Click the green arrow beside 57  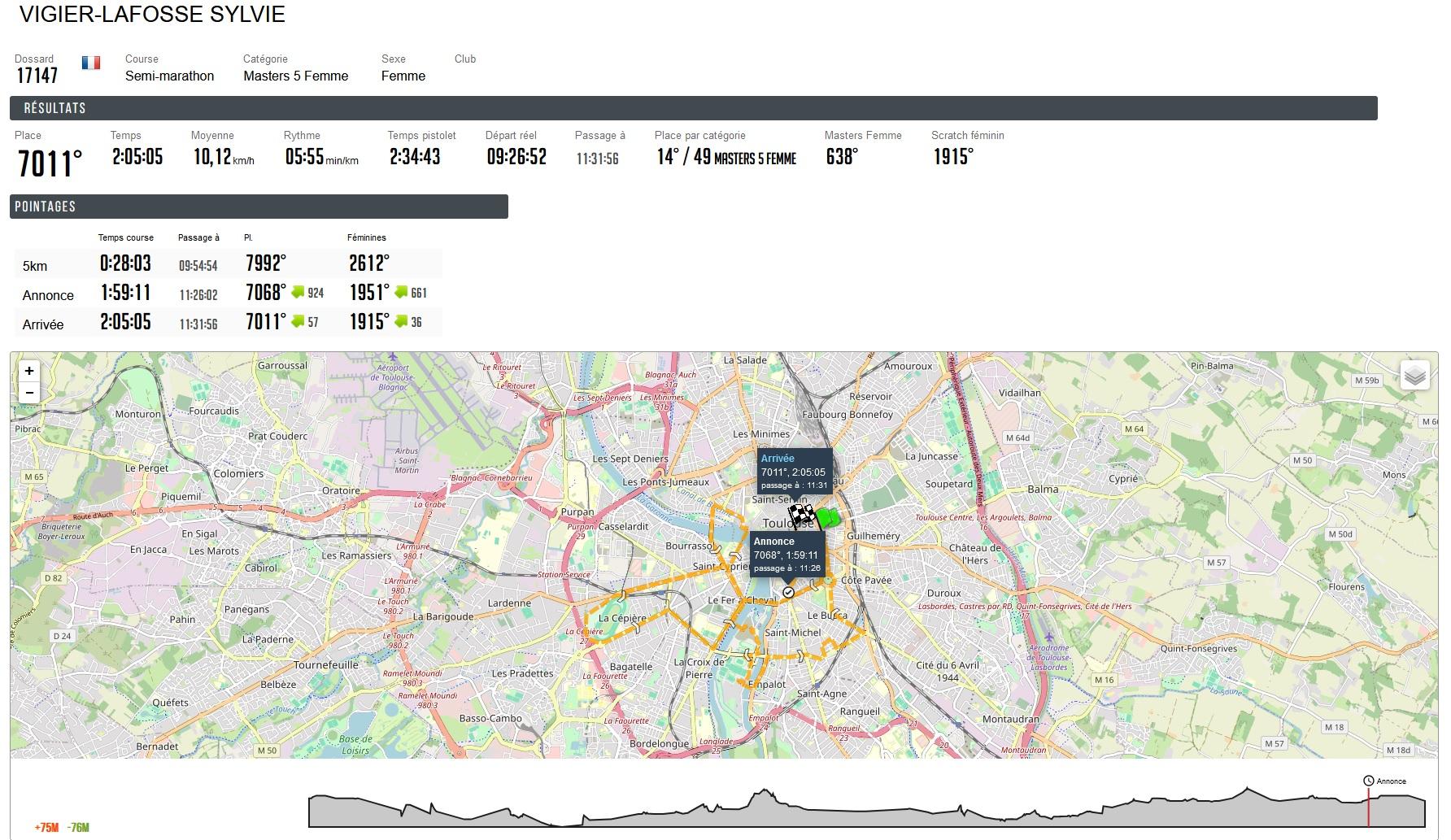coord(298,321)
